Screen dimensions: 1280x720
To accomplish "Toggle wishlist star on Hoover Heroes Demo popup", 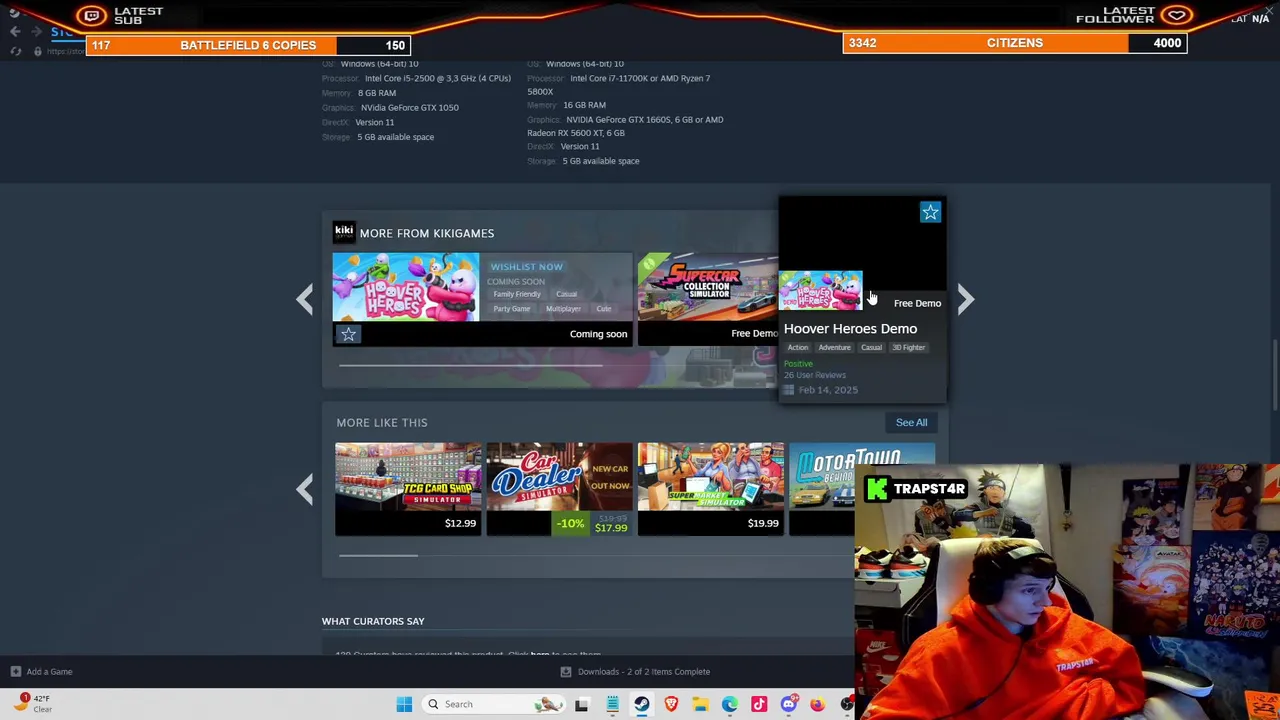I will point(930,212).
